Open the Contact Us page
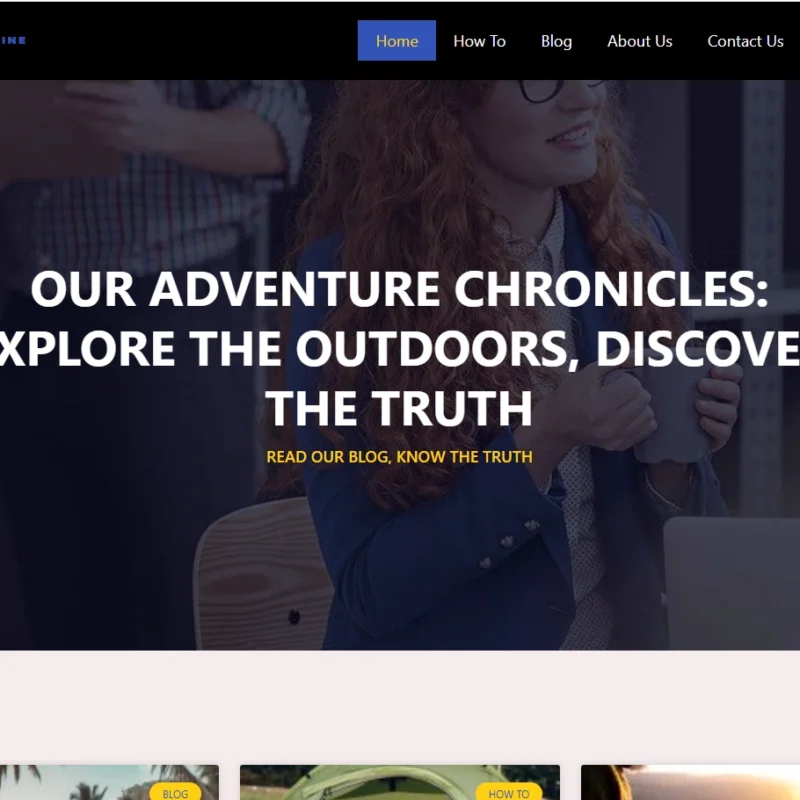This screenshot has height=800, width=800. click(x=745, y=41)
